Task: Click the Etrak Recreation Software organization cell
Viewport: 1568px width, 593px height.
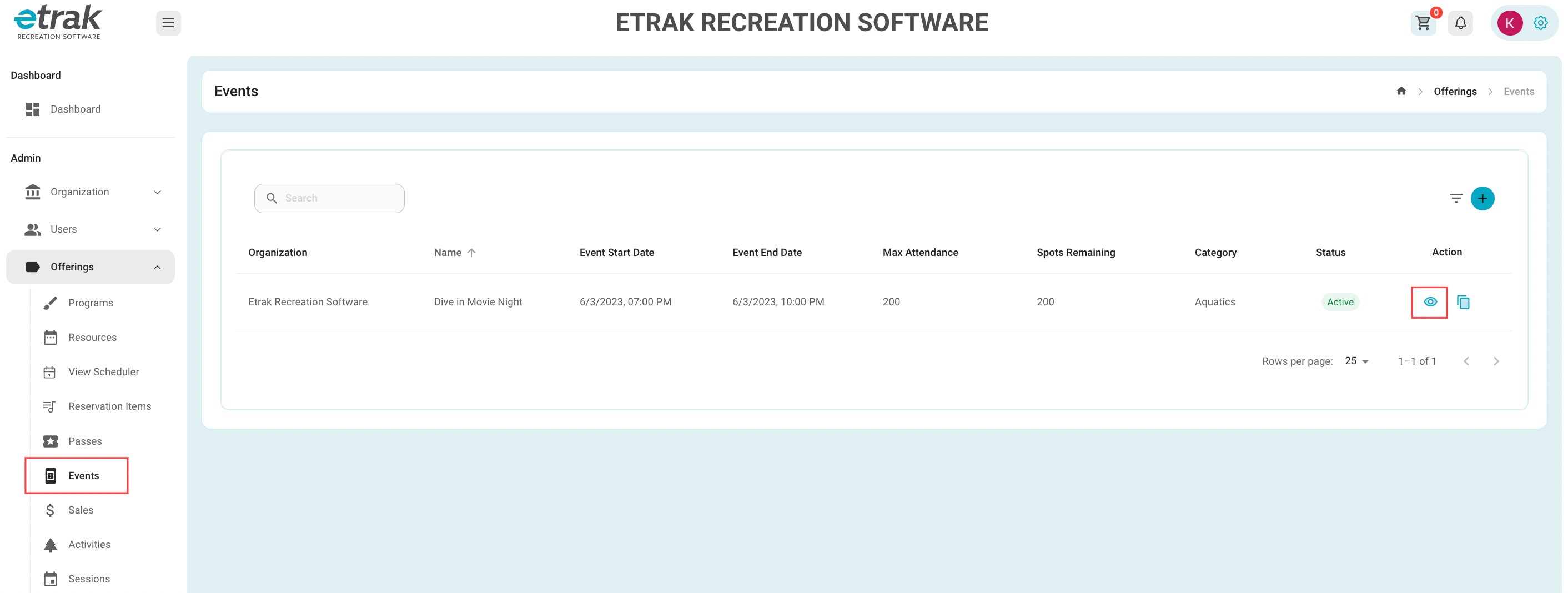Action: (x=308, y=302)
